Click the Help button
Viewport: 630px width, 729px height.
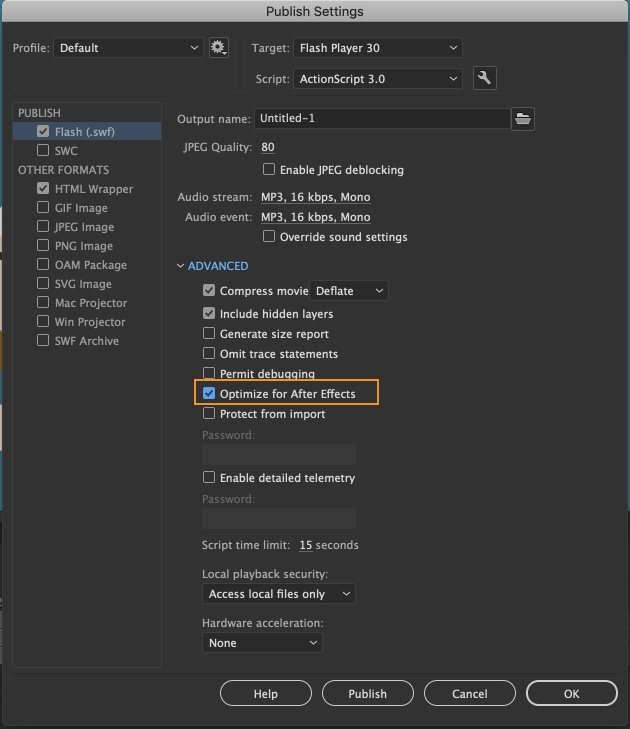[265, 693]
